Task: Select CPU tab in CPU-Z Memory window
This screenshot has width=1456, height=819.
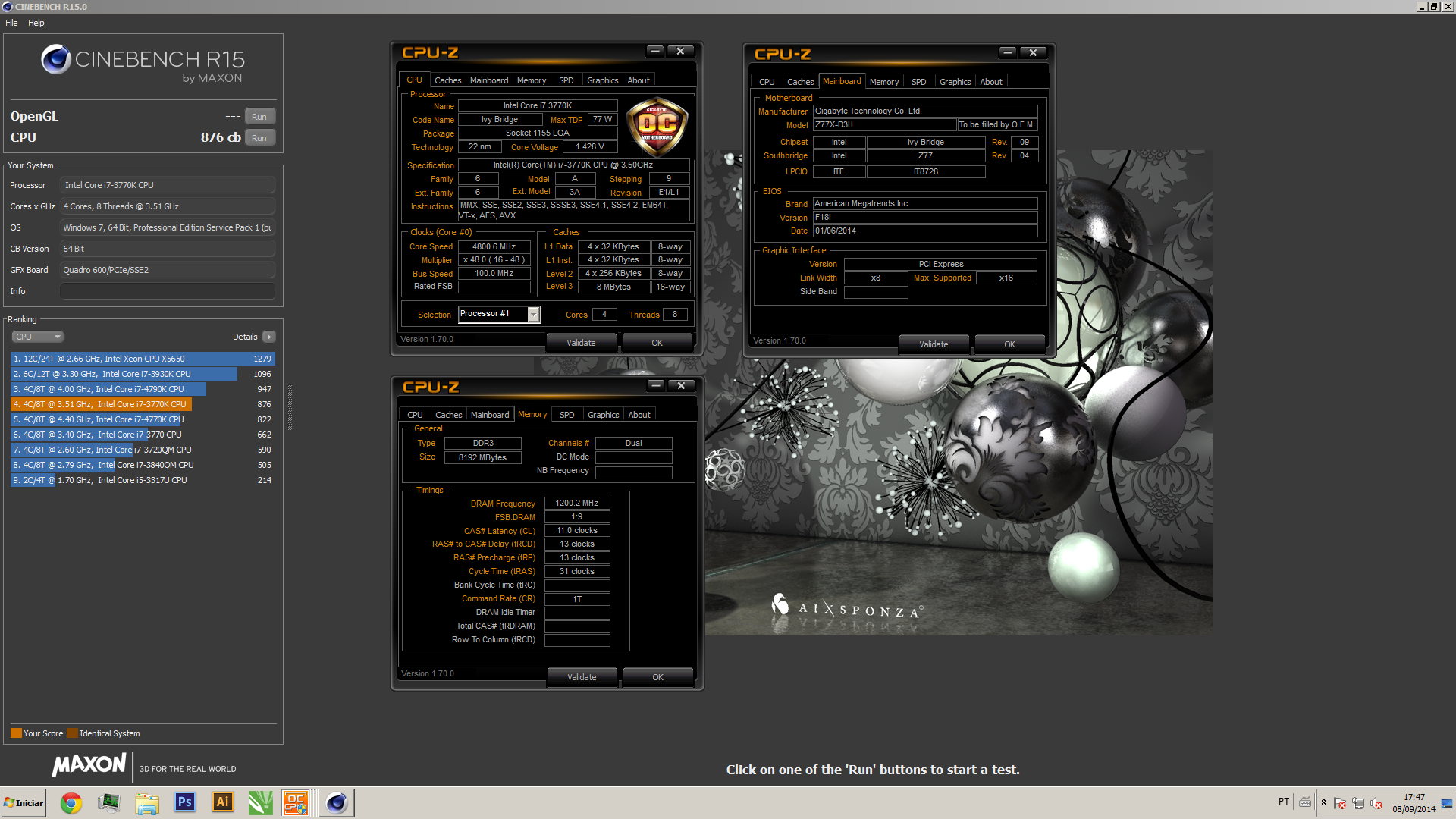Action: [x=415, y=415]
